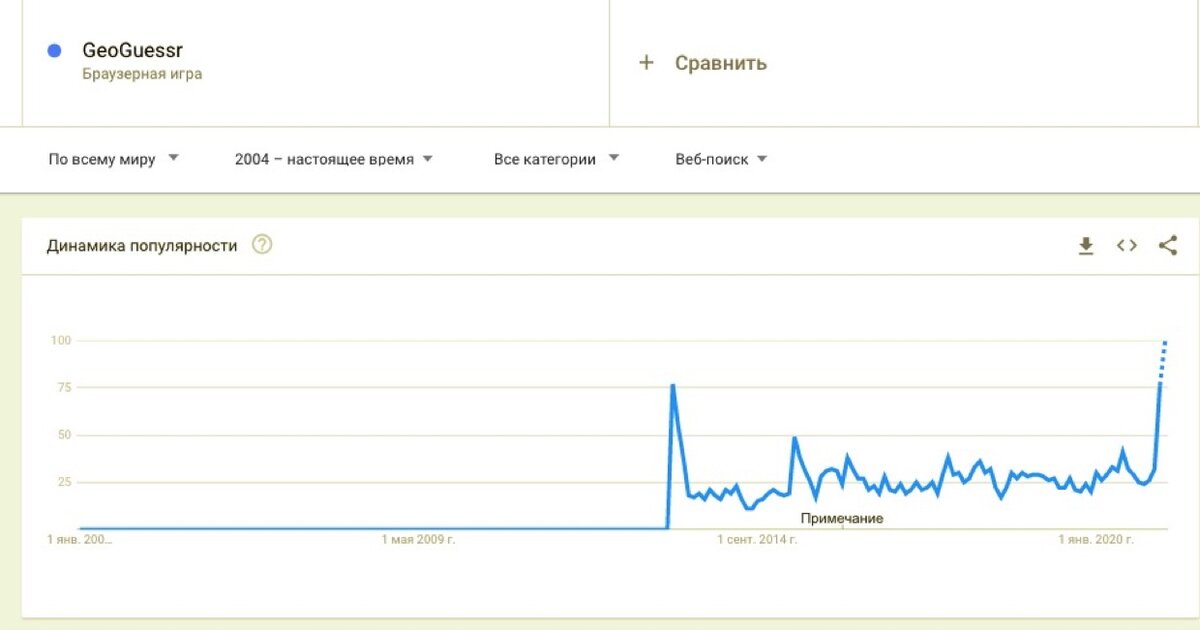This screenshot has width=1200, height=630.
Task: Share the popularity dynamics chart
Action: pos(1168,245)
